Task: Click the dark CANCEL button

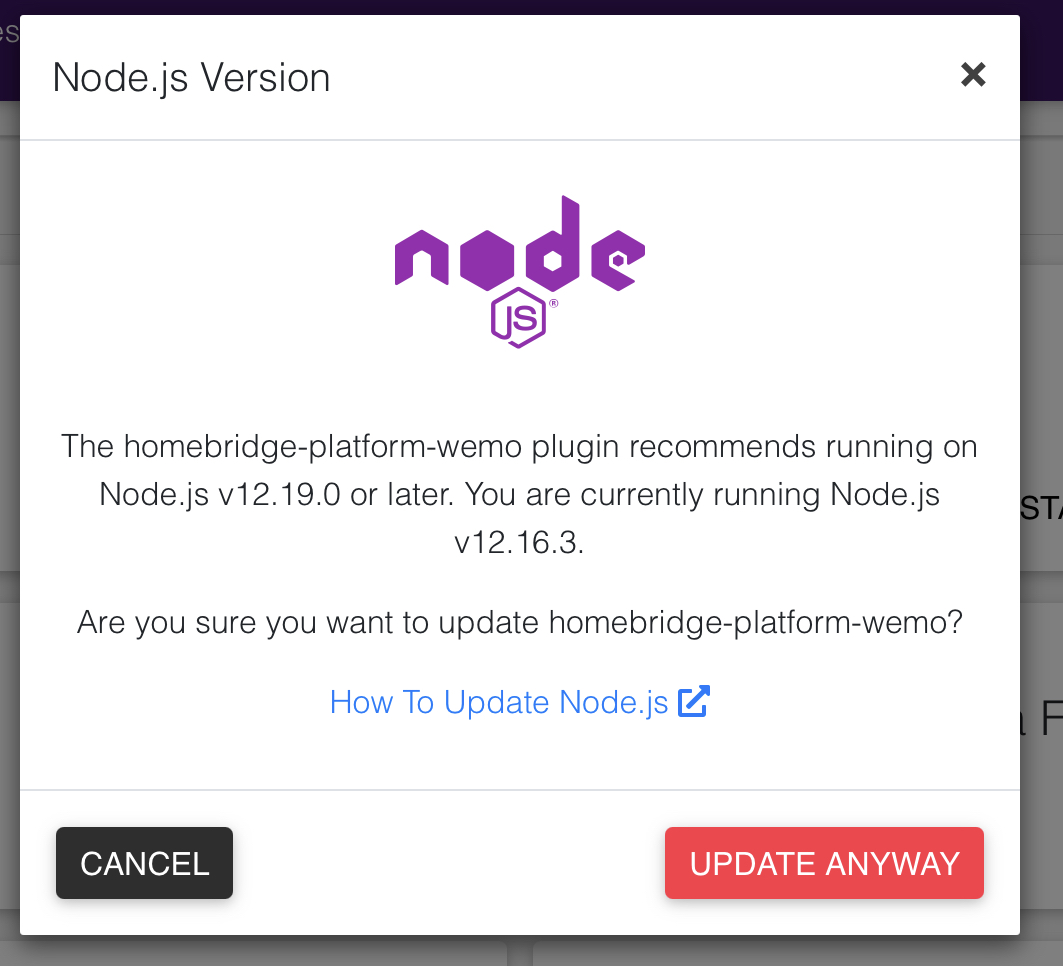Action: coord(144,862)
